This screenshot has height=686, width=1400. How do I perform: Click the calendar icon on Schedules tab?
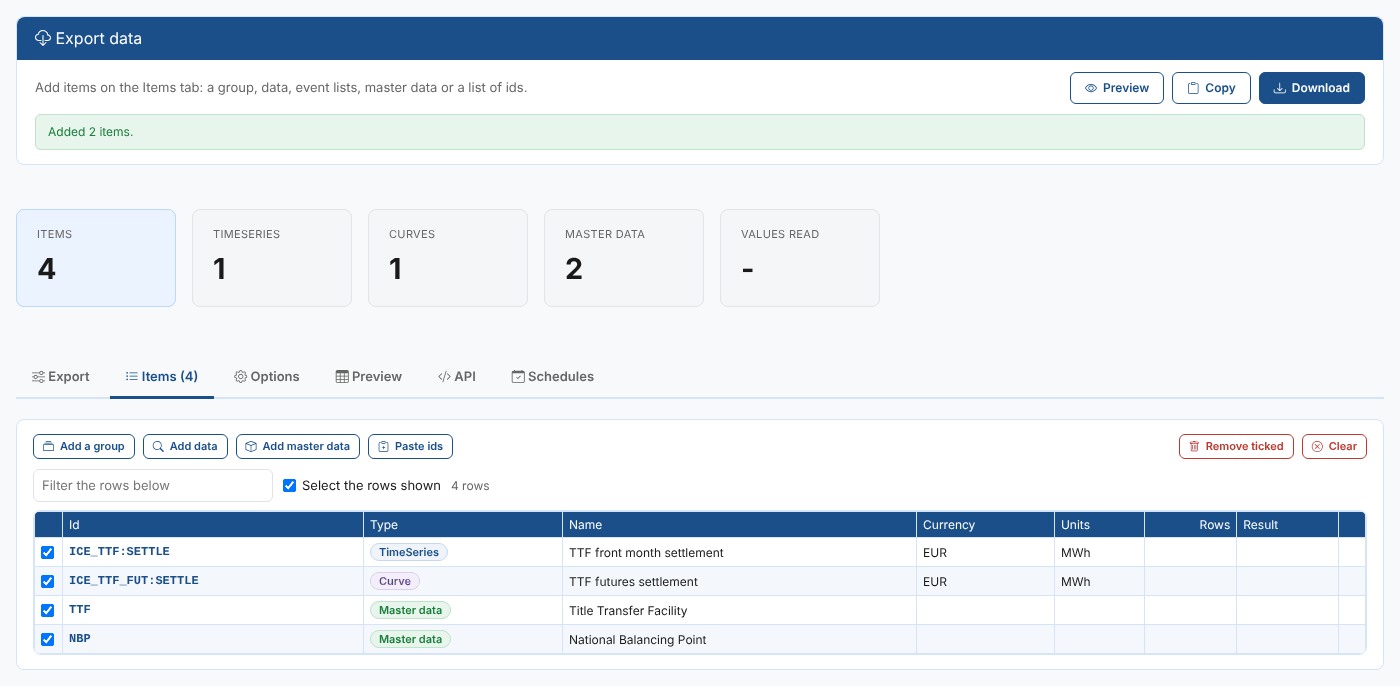(x=518, y=377)
